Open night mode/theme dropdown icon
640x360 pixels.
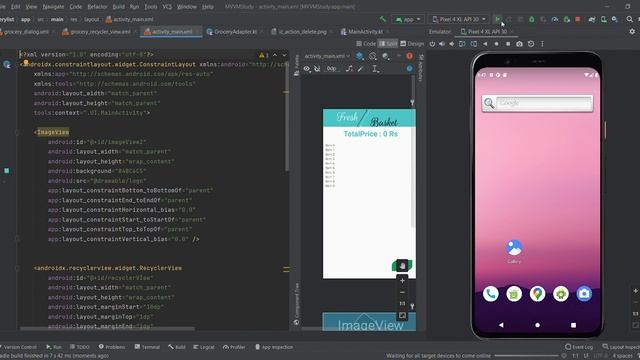386,56
